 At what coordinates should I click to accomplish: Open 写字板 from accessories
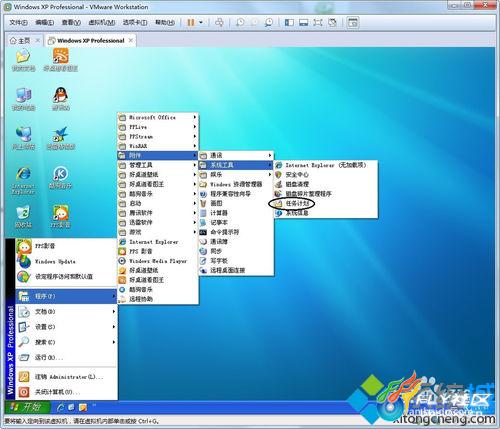(x=236, y=261)
